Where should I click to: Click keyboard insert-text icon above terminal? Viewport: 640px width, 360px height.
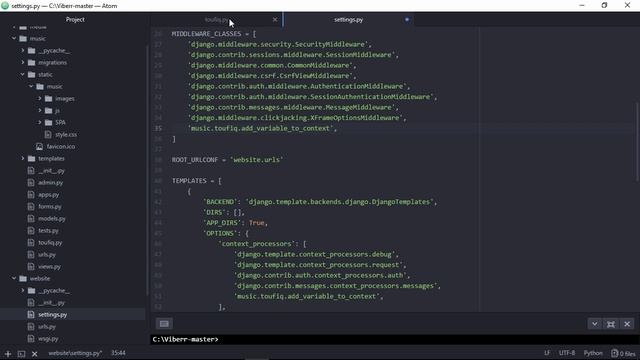click(x=164, y=324)
